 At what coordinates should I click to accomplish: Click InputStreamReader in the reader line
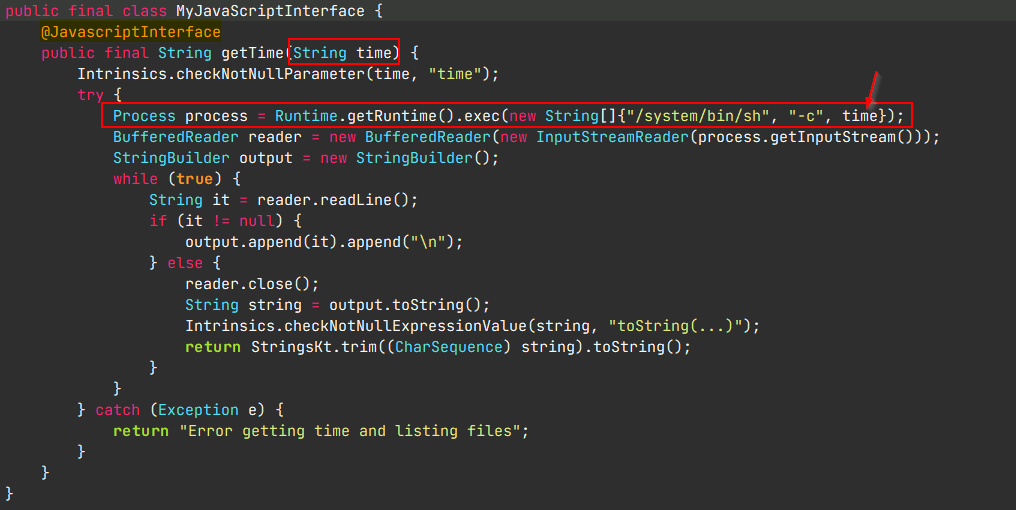pos(612,137)
